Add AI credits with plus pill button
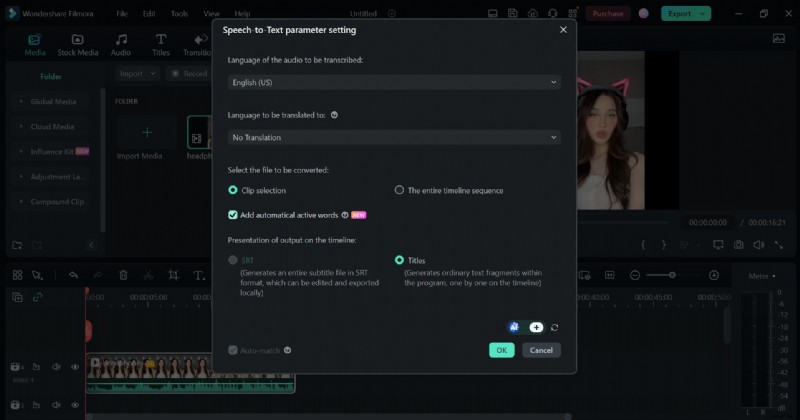This screenshot has height=420, width=800. tap(536, 327)
